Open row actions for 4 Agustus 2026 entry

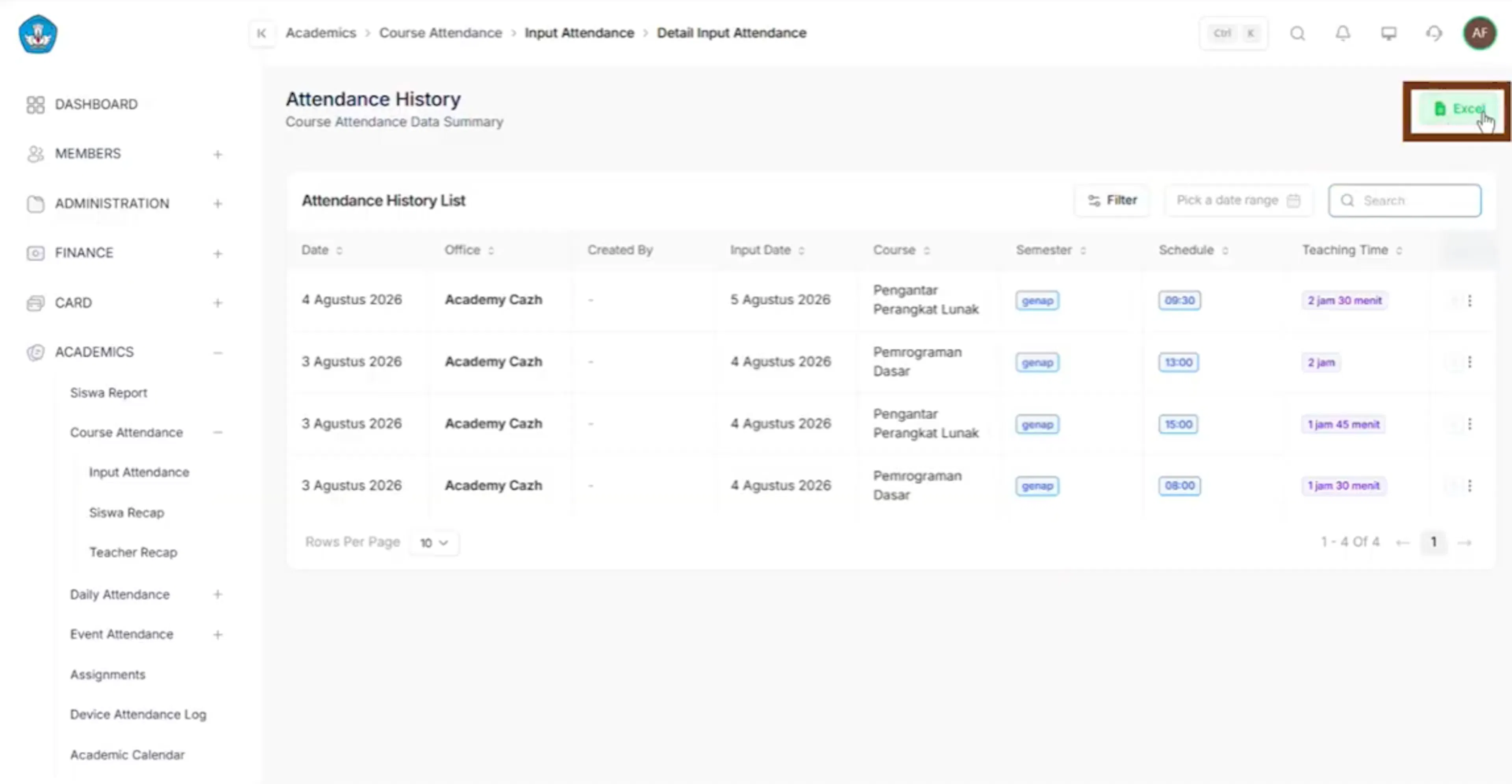1470,301
